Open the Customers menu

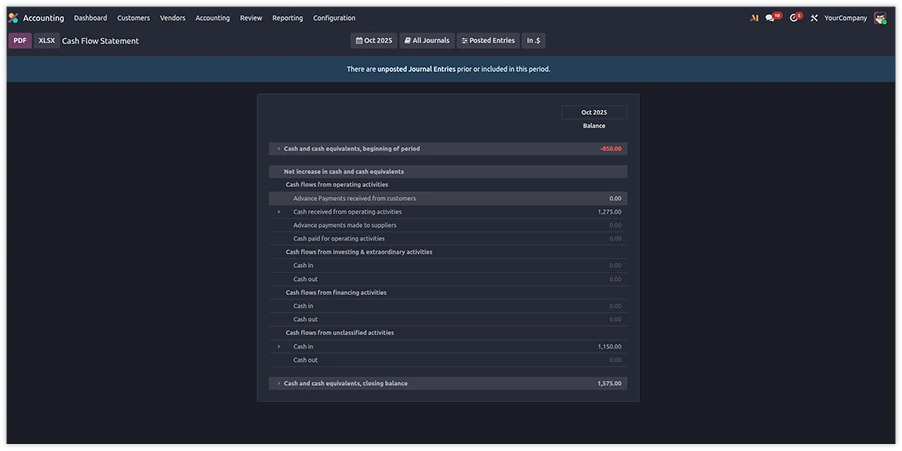click(133, 18)
